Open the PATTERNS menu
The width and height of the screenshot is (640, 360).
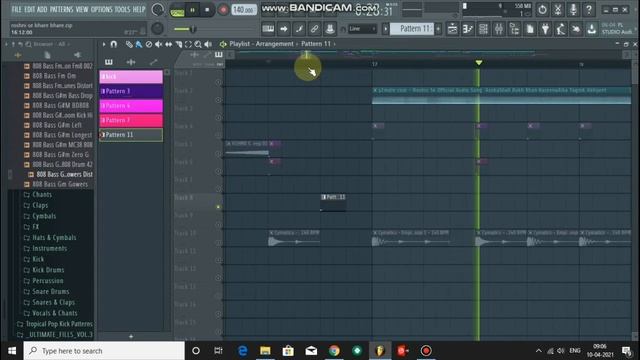click(x=61, y=9)
